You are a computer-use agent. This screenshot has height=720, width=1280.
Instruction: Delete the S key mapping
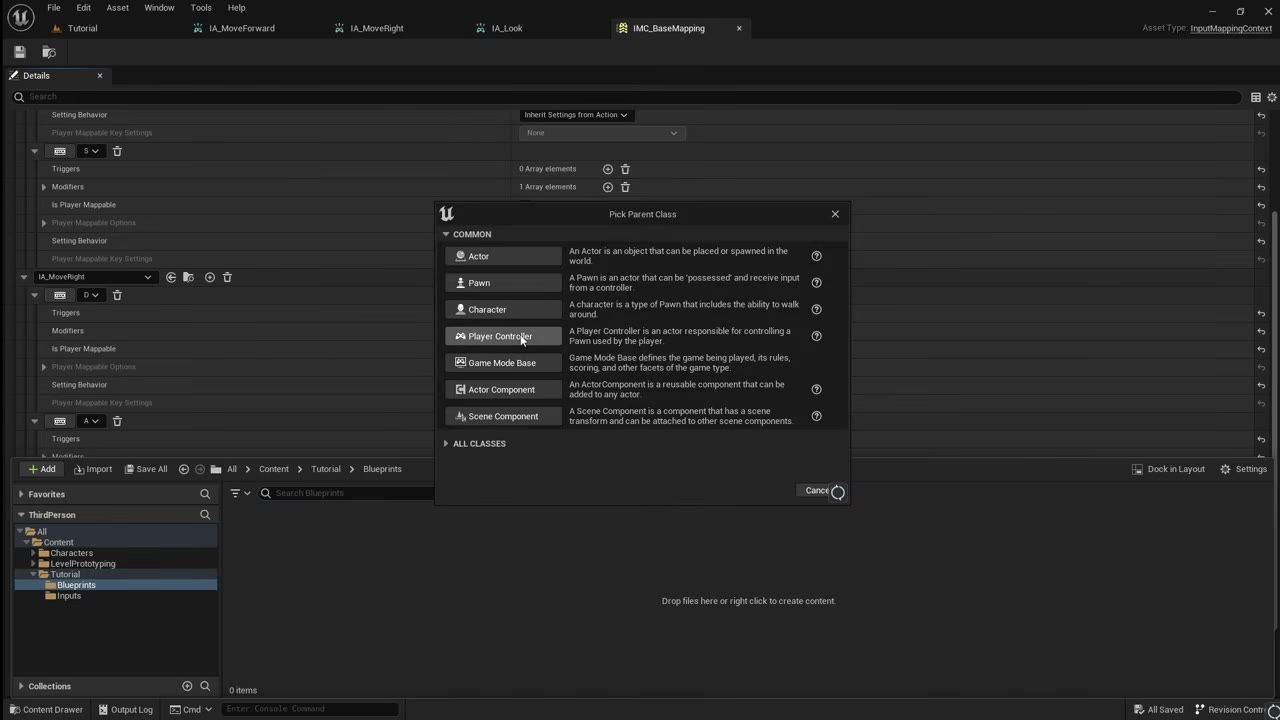[117, 151]
